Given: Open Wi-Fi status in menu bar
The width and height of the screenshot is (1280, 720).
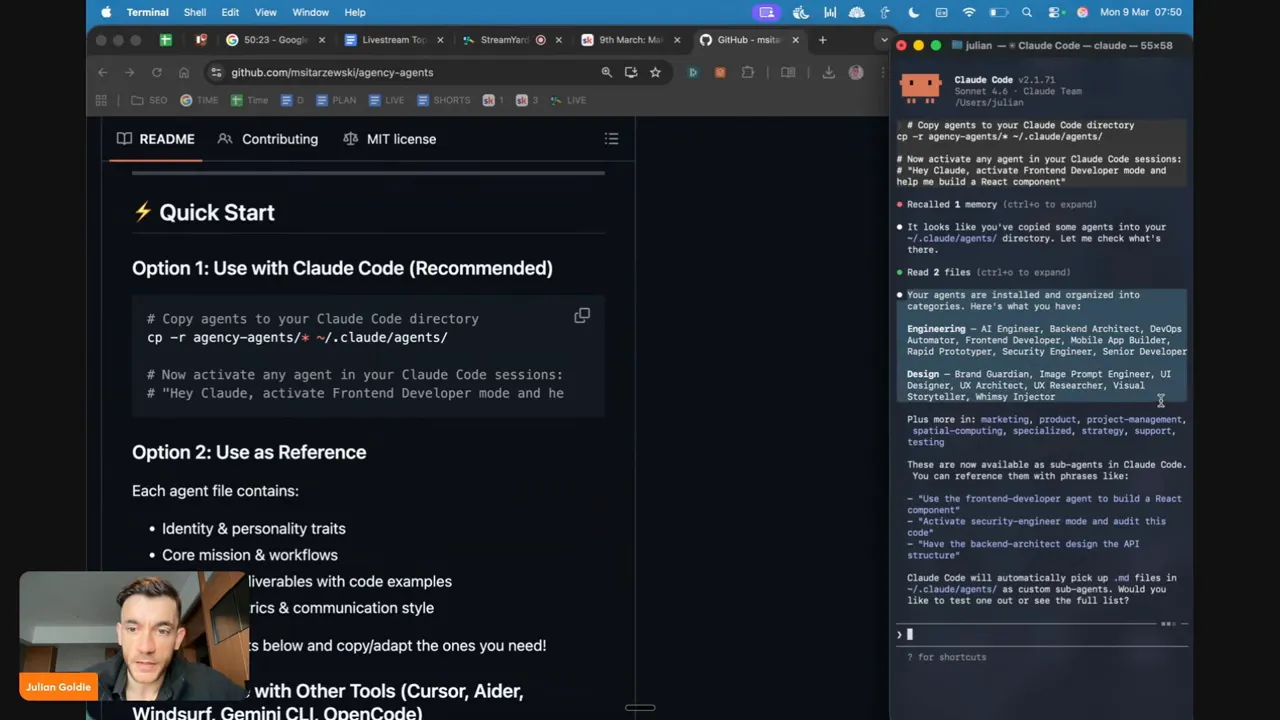Looking at the screenshot, I should pyautogui.click(x=969, y=12).
